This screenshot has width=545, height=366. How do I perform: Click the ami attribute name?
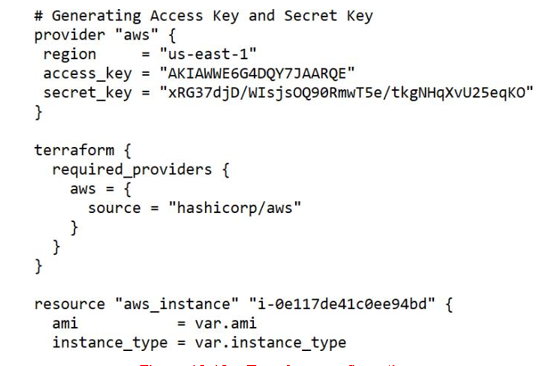(65, 323)
